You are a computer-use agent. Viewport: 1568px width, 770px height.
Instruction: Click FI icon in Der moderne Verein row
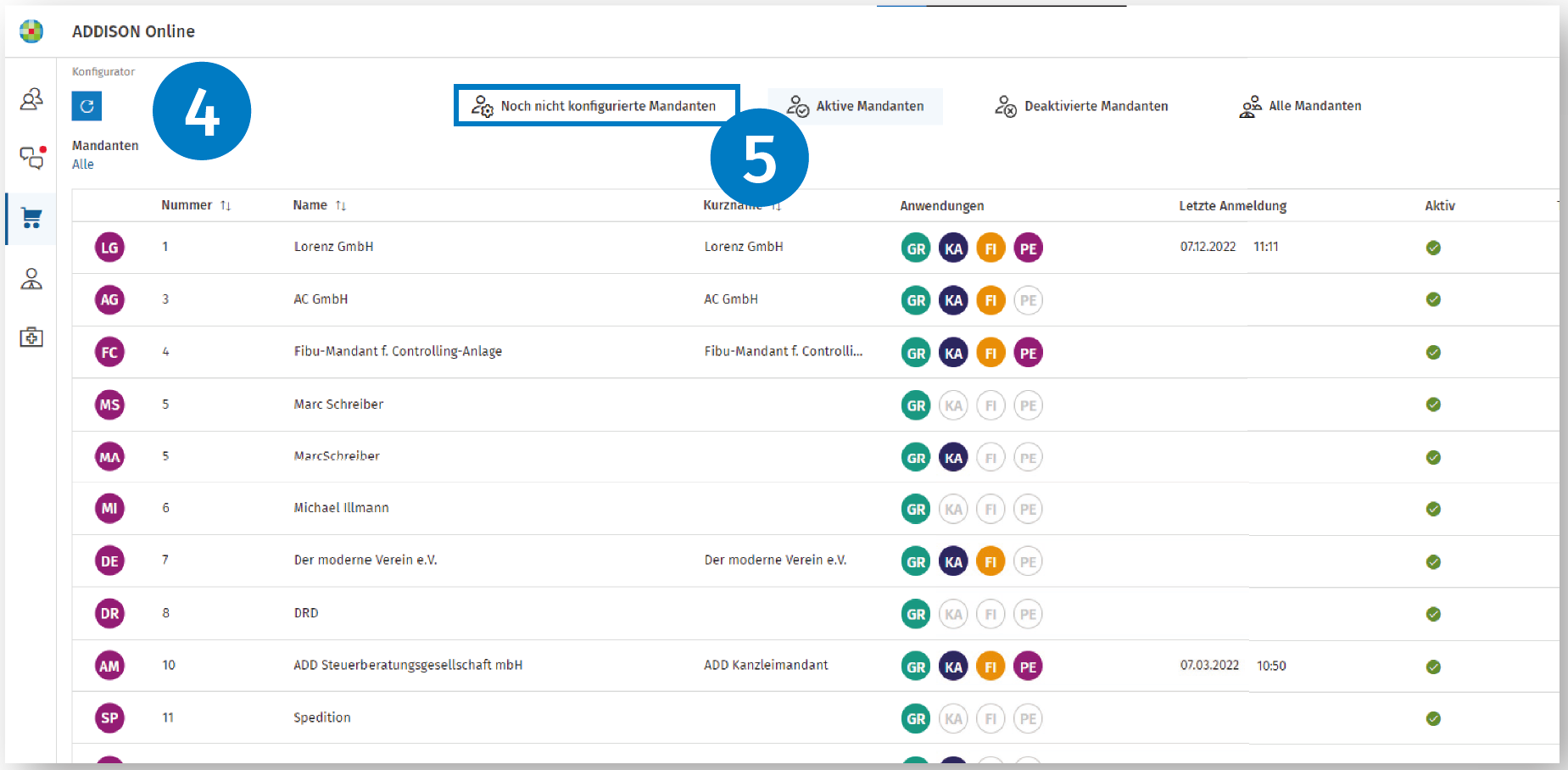click(x=990, y=561)
